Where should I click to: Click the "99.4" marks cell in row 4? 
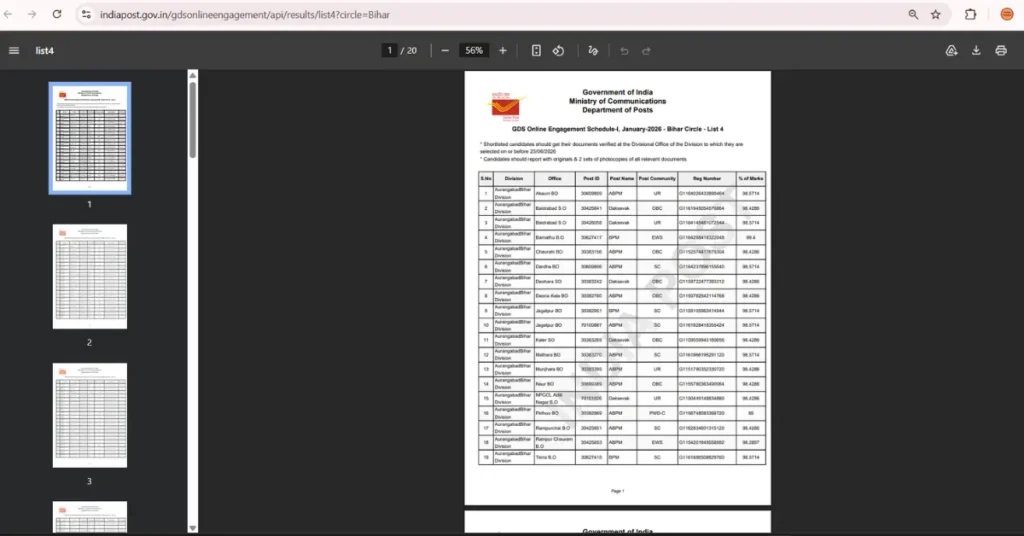pos(750,238)
